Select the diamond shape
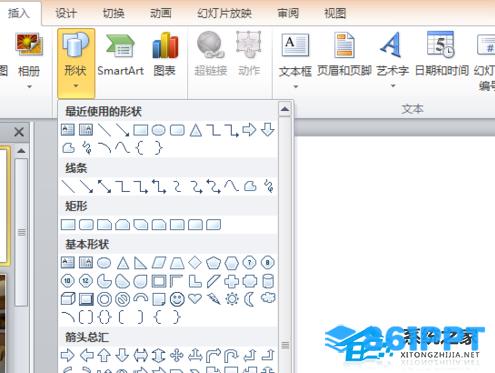The image size is (495, 373). 195,263
